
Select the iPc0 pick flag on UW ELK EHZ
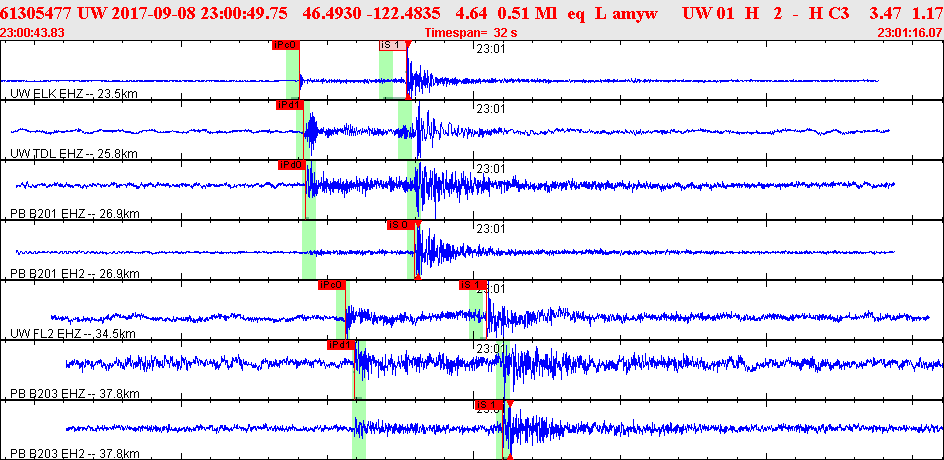(x=285, y=45)
